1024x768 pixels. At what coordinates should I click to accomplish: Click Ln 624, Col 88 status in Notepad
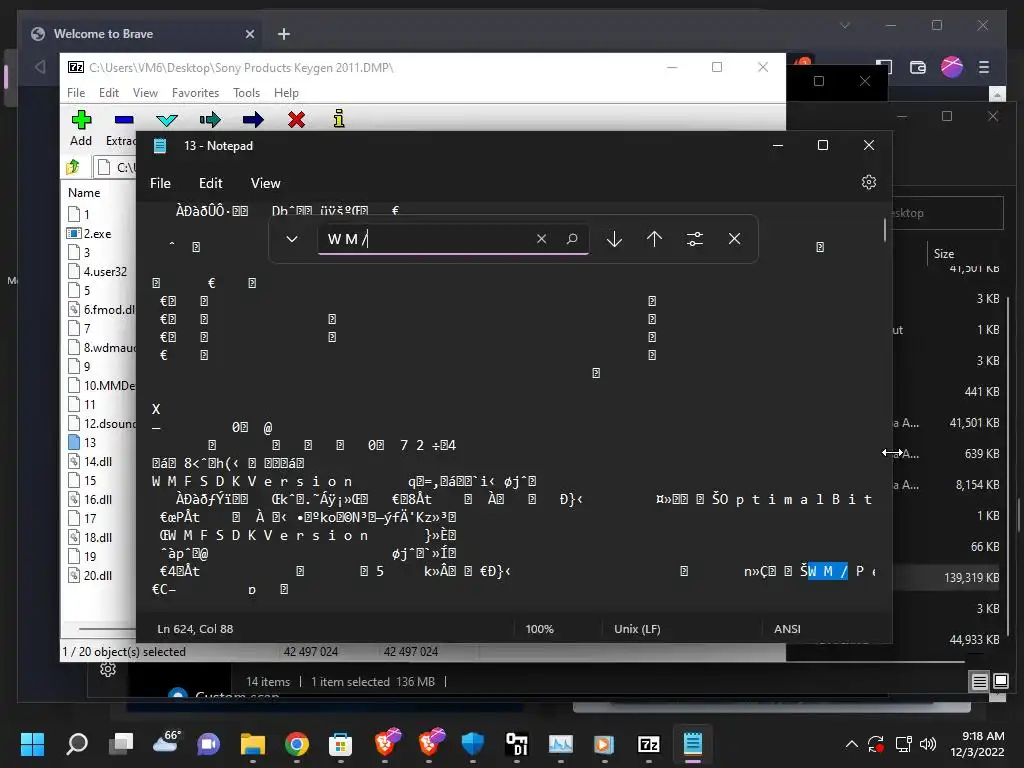[195, 629]
